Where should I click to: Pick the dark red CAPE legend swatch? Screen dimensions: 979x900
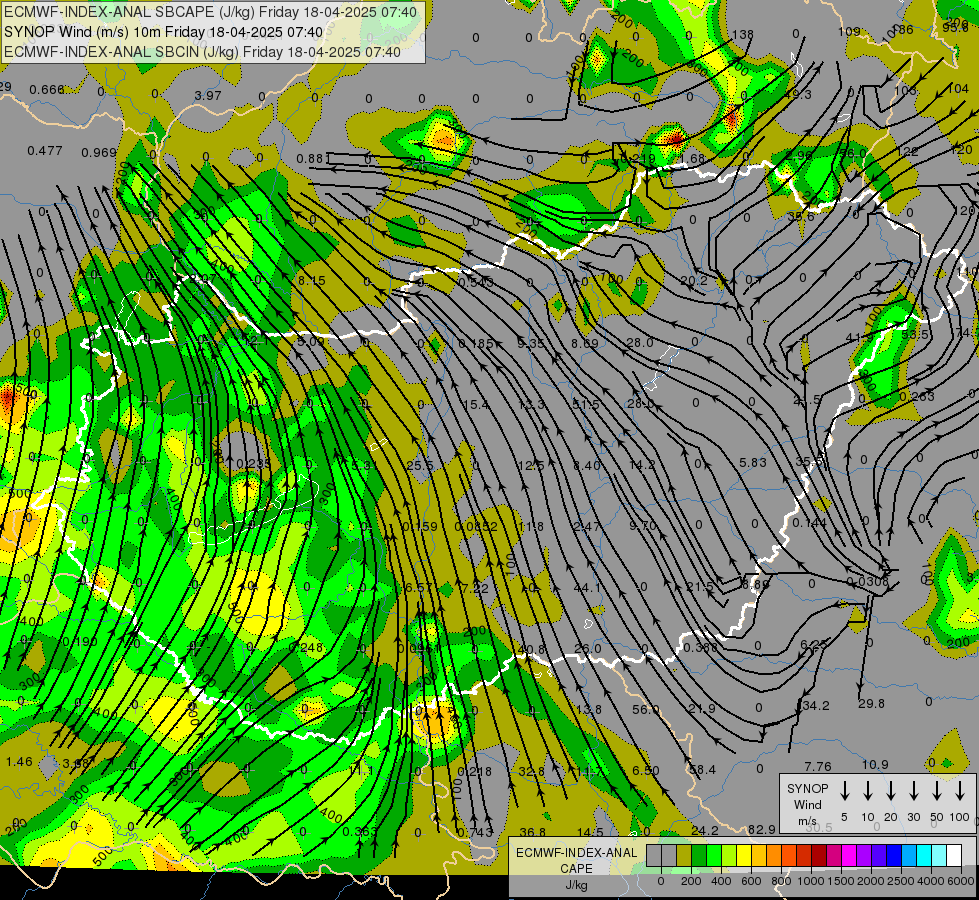(x=819, y=856)
